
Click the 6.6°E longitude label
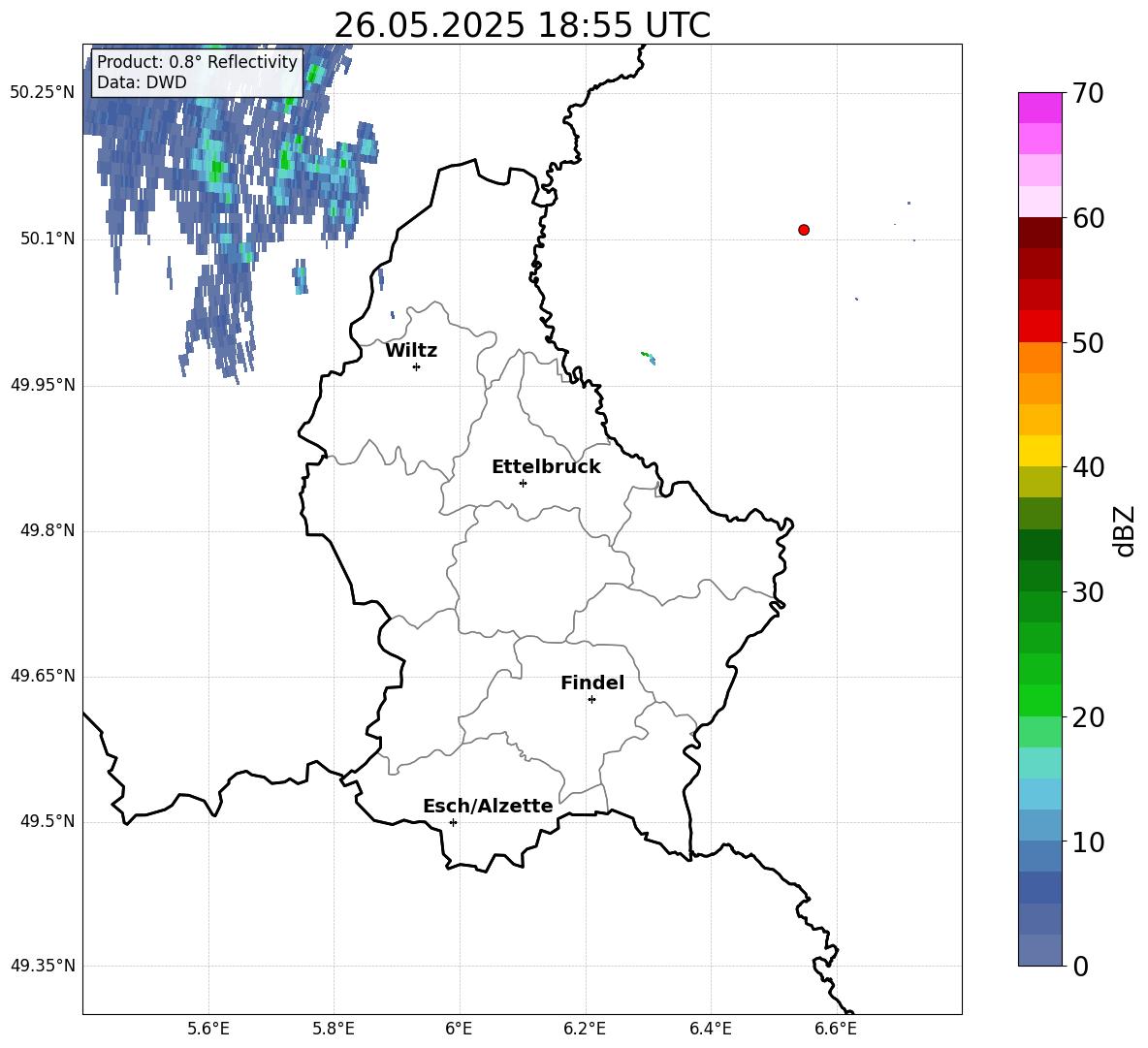click(x=836, y=1029)
